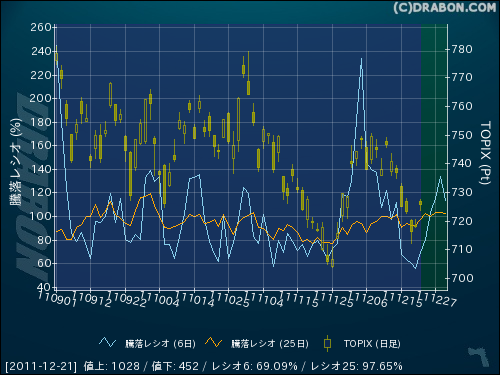This screenshot has height=375, width=500.
Task: Click the 111125 date label on the x-axis
Action: coord(333,299)
